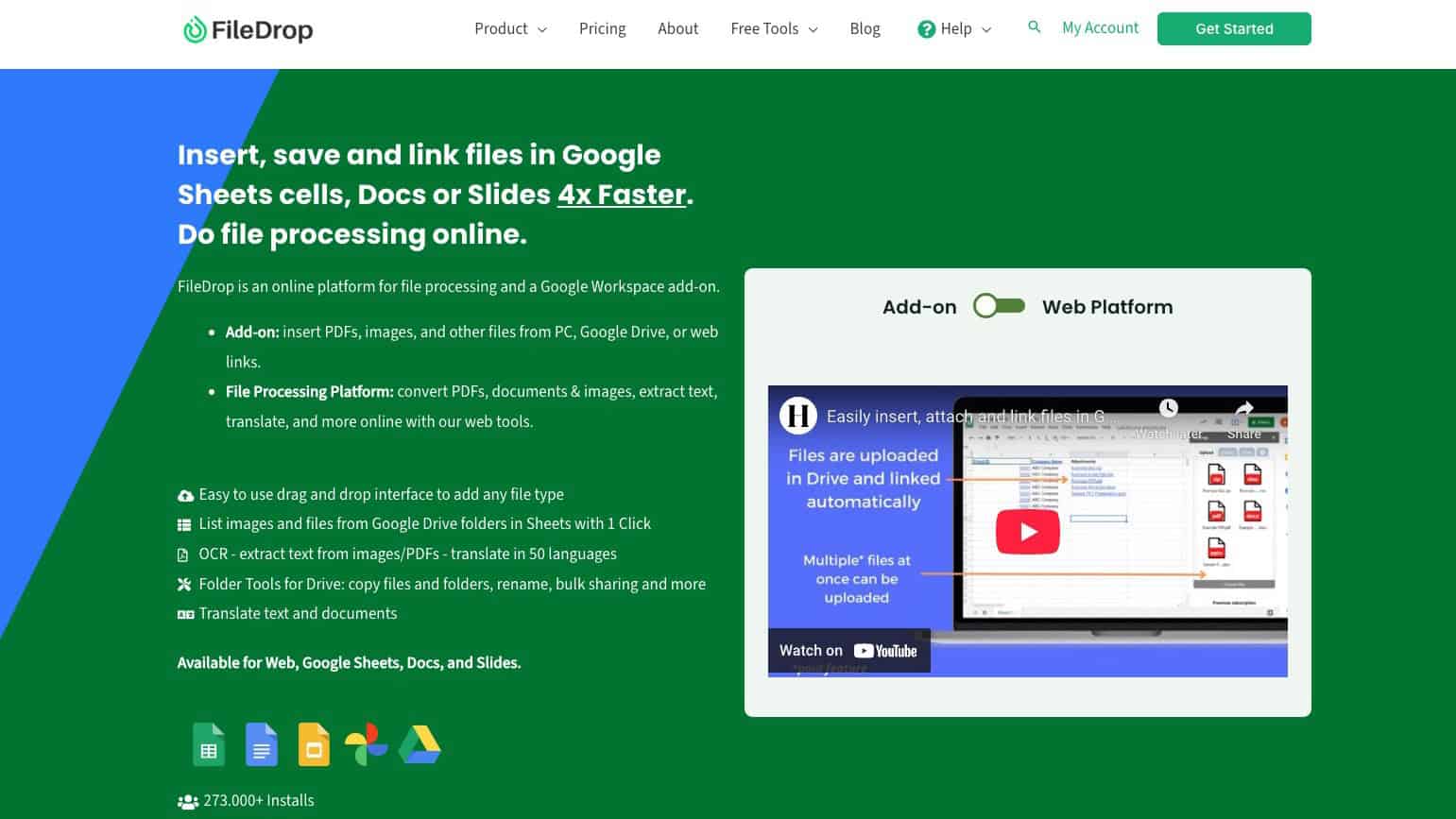Open the Pricing page
The image size is (1456, 819).
click(602, 28)
